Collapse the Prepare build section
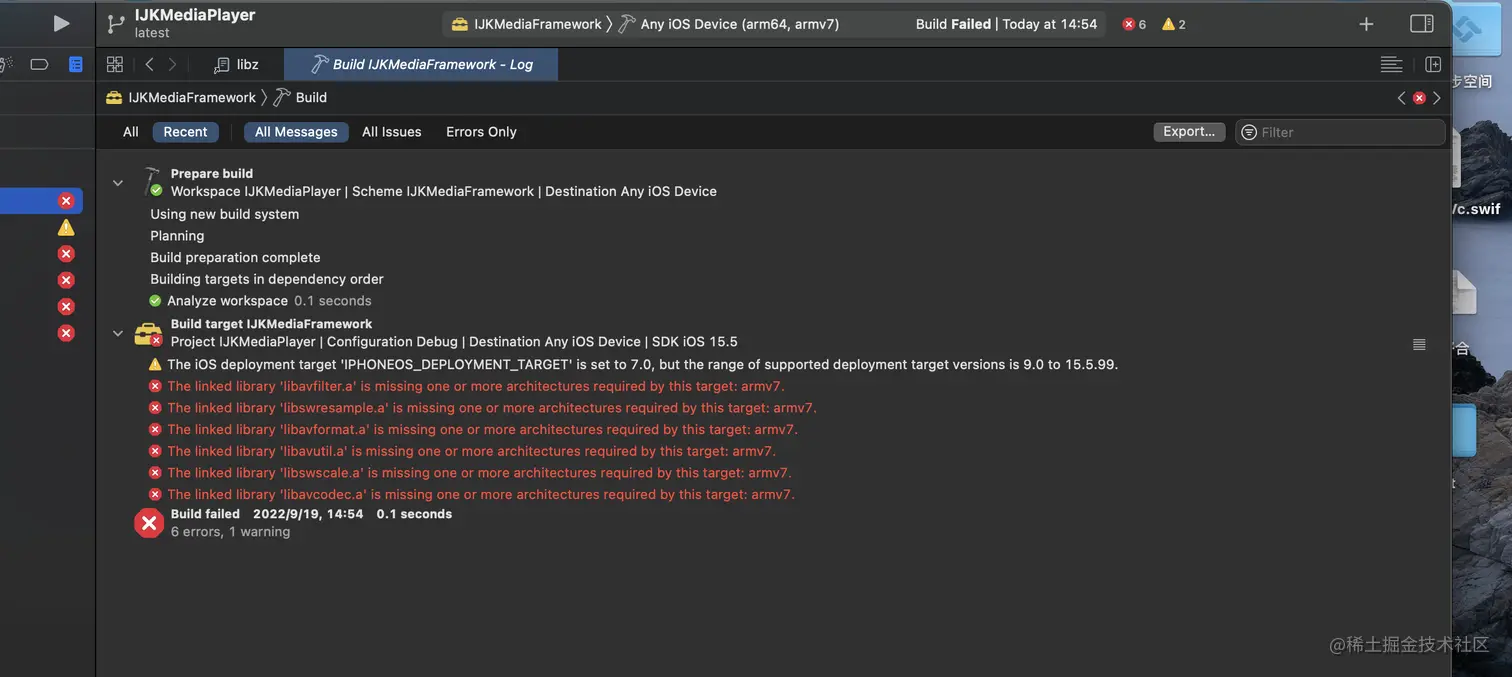1512x677 pixels. (x=118, y=183)
